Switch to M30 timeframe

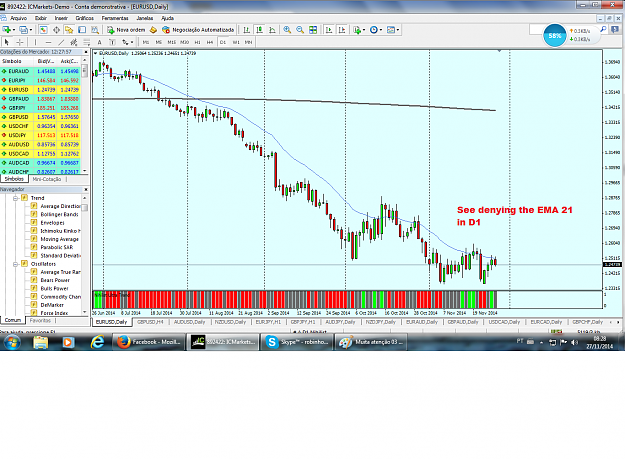tap(185, 42)
